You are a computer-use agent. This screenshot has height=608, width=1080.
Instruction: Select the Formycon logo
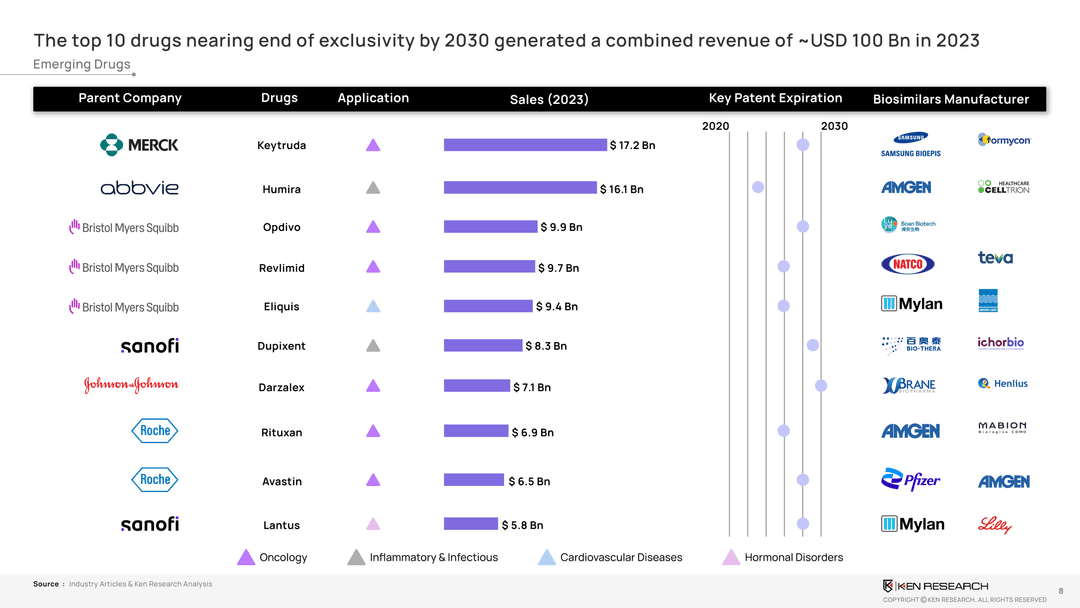click(1003, 140)
